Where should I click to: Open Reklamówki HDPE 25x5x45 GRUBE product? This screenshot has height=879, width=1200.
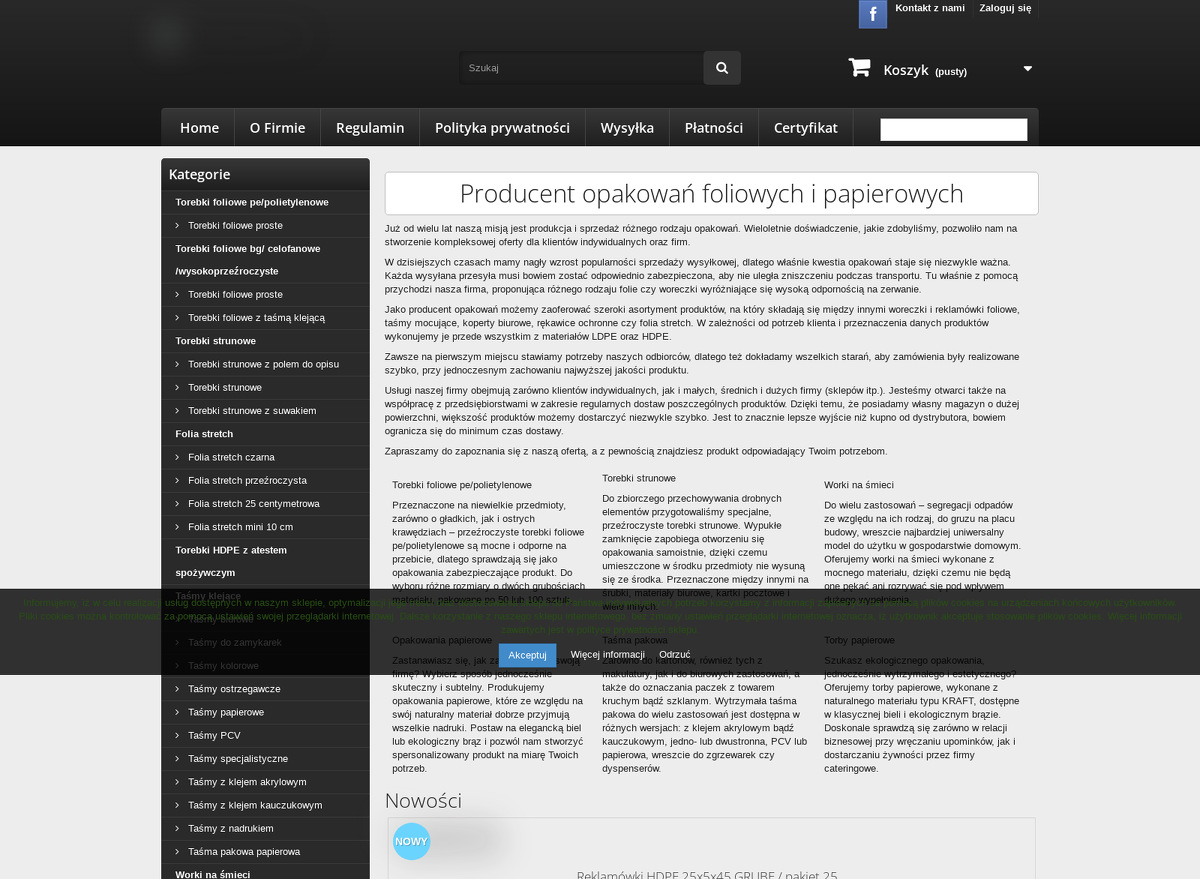point(707,874)
